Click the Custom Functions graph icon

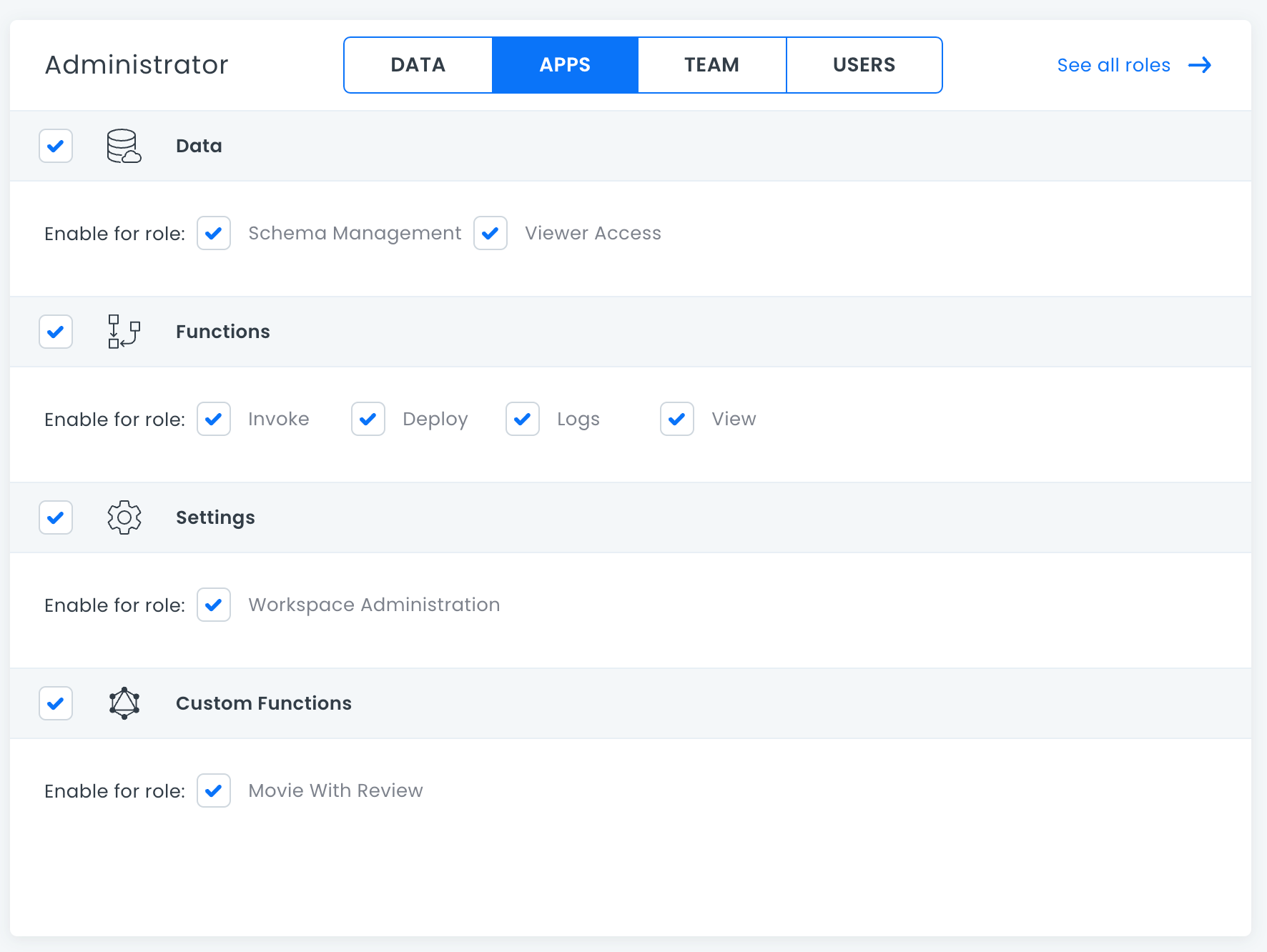(x=124, y=703)
